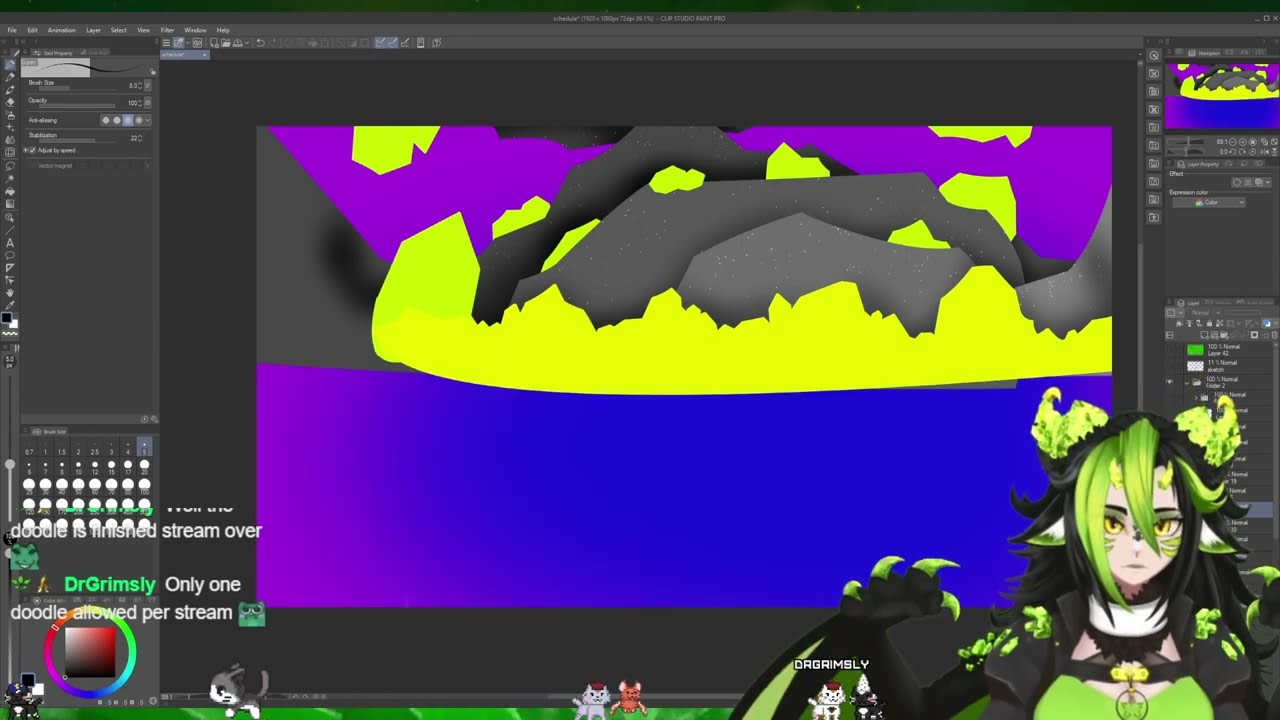Viewport: 1280px width, 720px height.
Task: Select the Navigator panel tab
Action: pos(1205,53)
